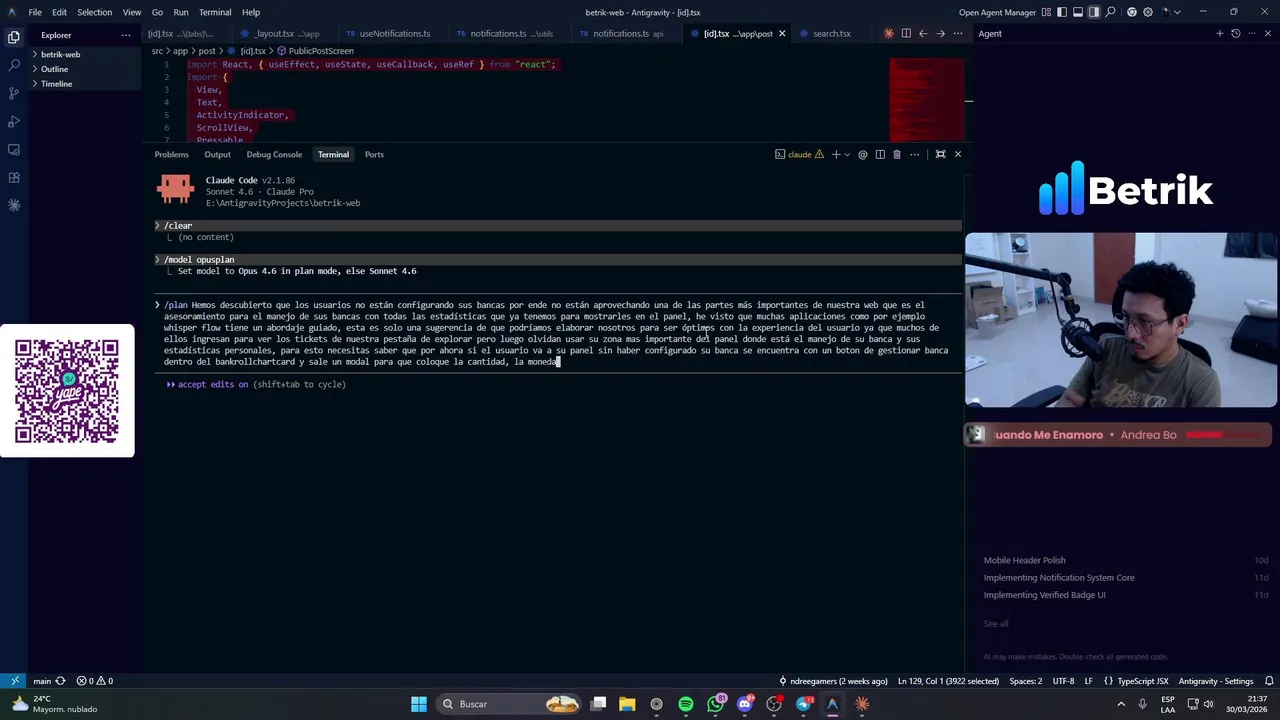Open the Source Control view
Viewport: 1280px width, 720px height.
pos(14,93)
